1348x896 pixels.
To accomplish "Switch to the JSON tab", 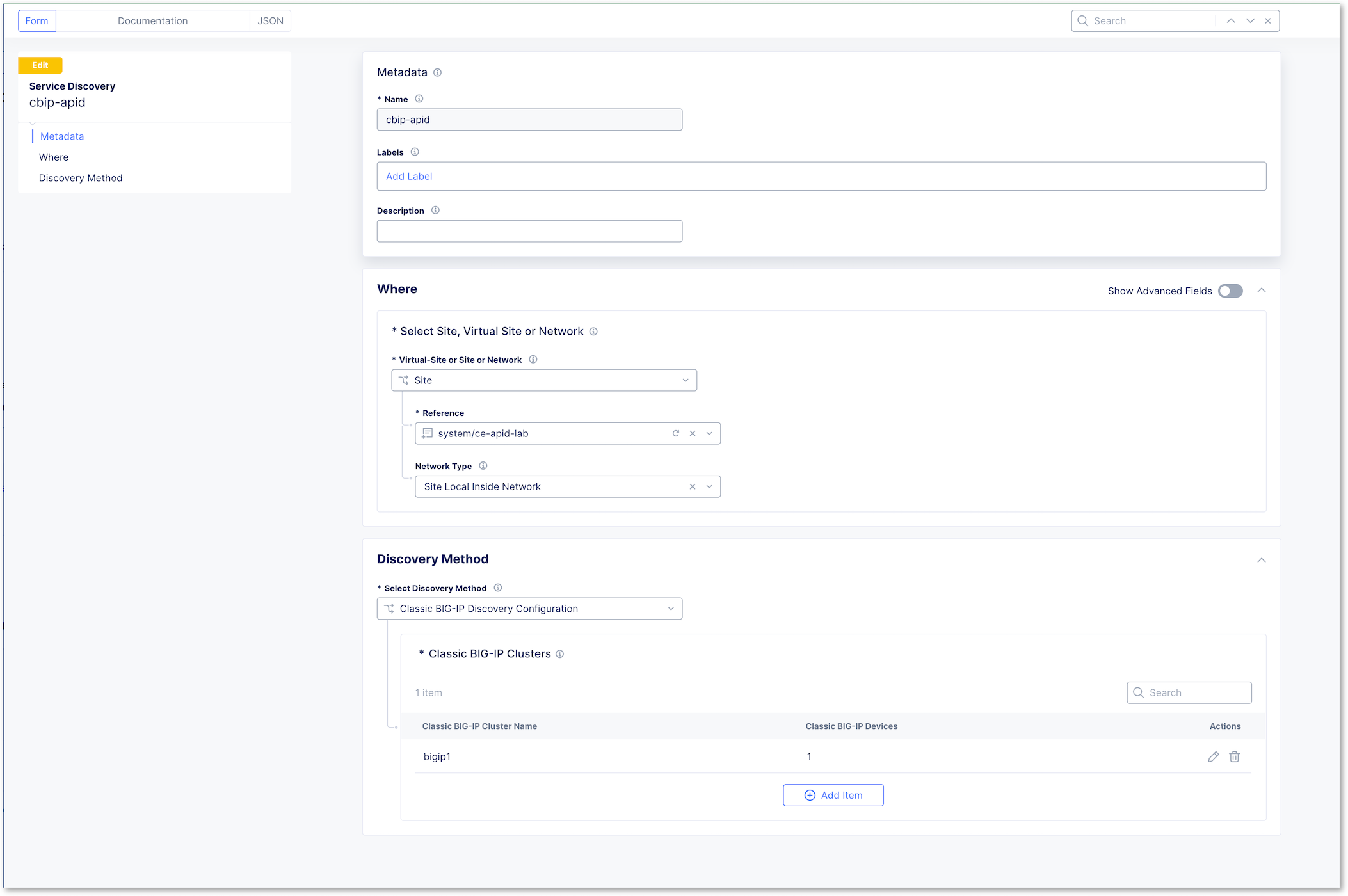I will click(271, 20).
